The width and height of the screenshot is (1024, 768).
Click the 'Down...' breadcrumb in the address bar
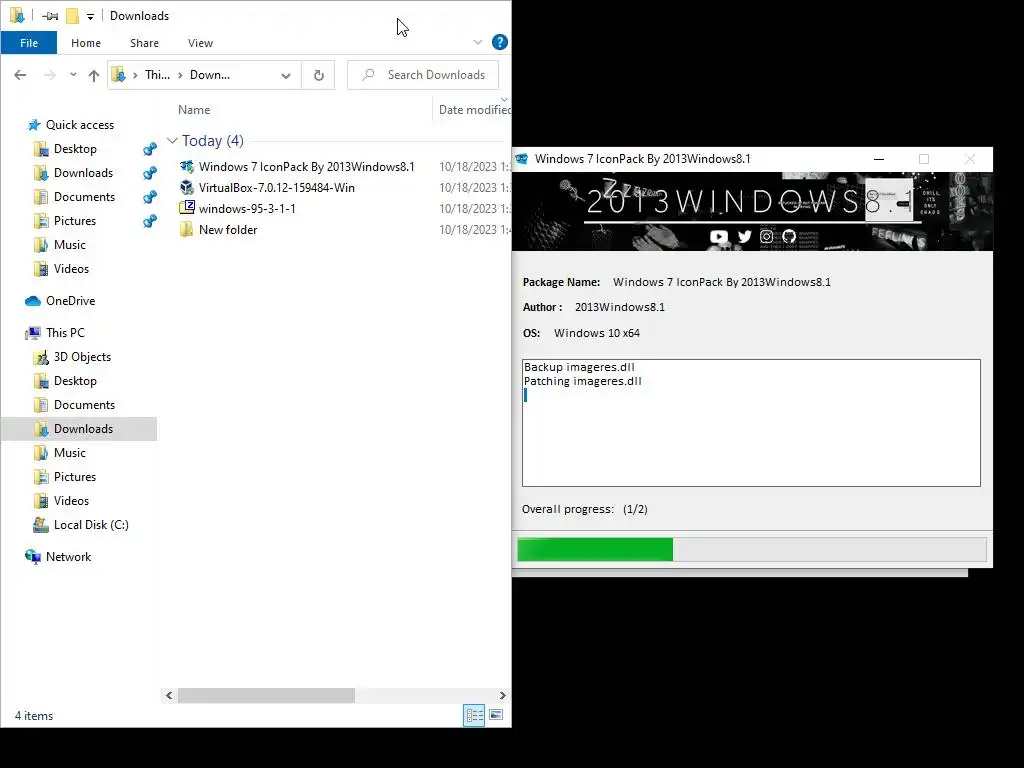click(210, 75)
